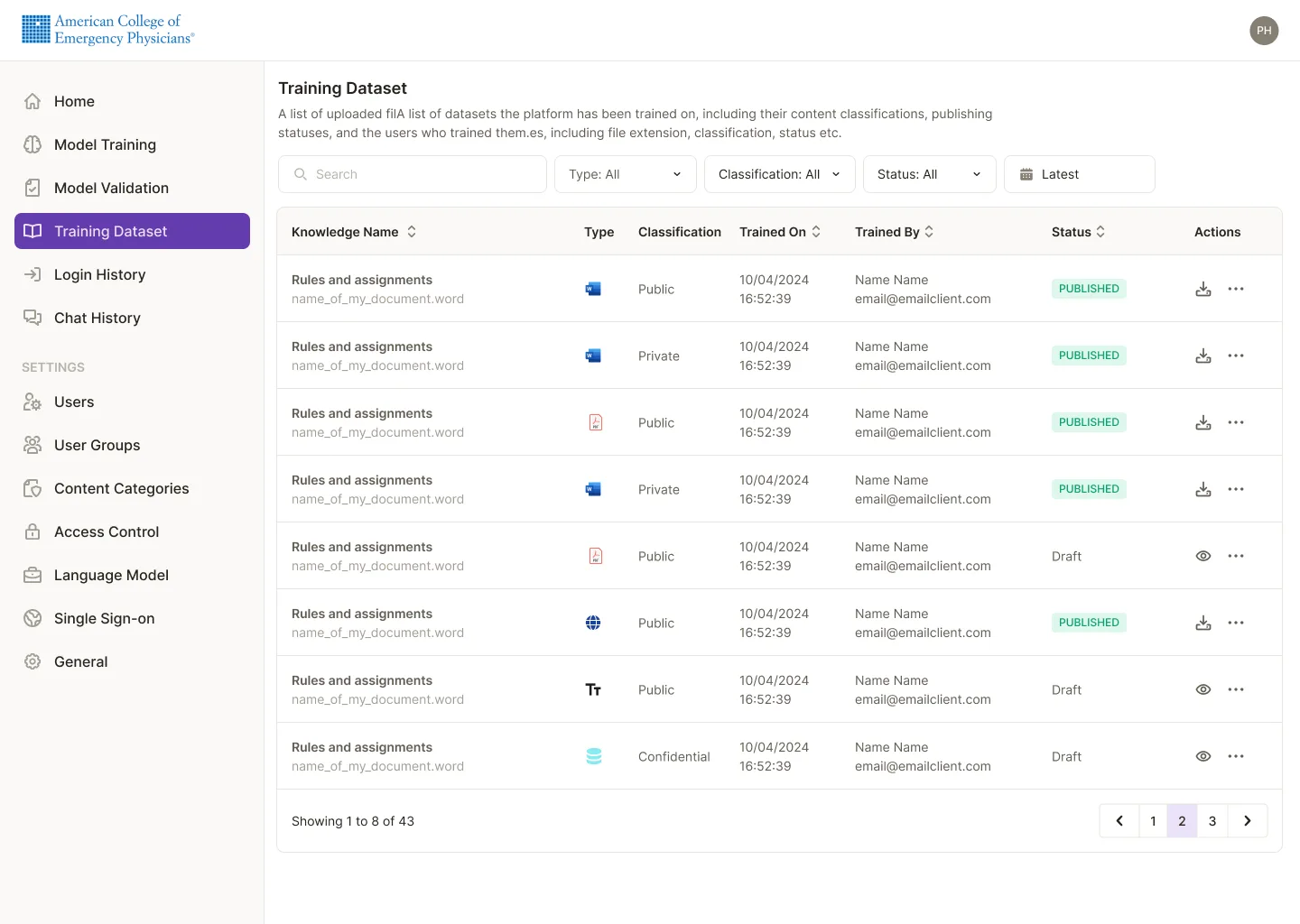The image size is (1300, 924).
Task: Click the previous page arrow
Action: coord(1119,821)
